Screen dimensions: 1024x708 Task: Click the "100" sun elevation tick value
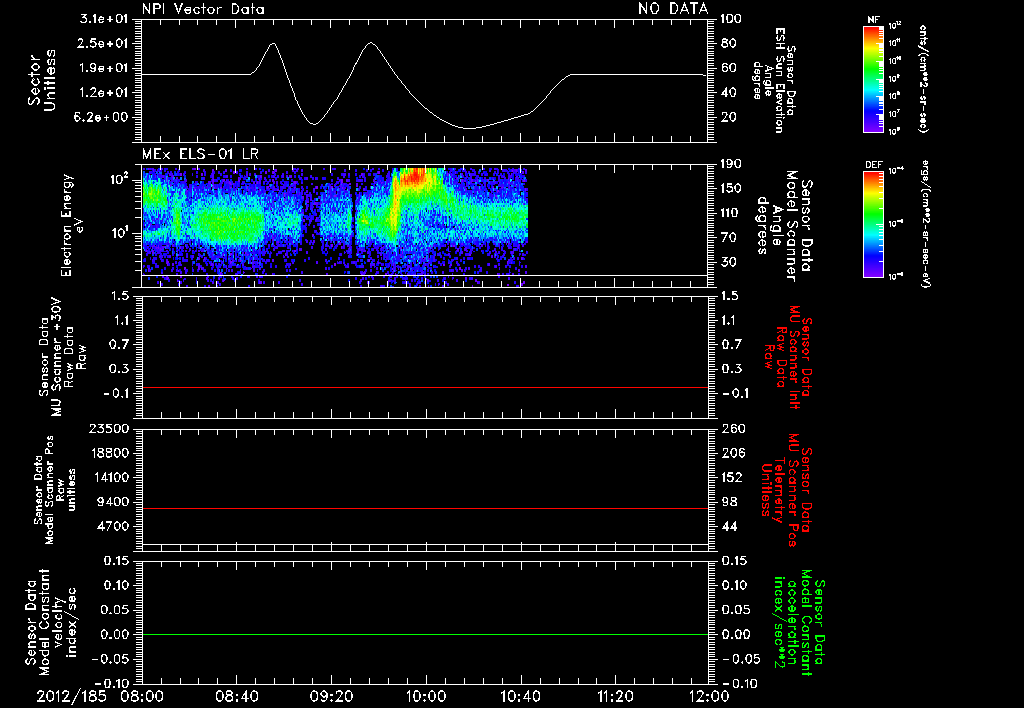[x=731, y=19]
